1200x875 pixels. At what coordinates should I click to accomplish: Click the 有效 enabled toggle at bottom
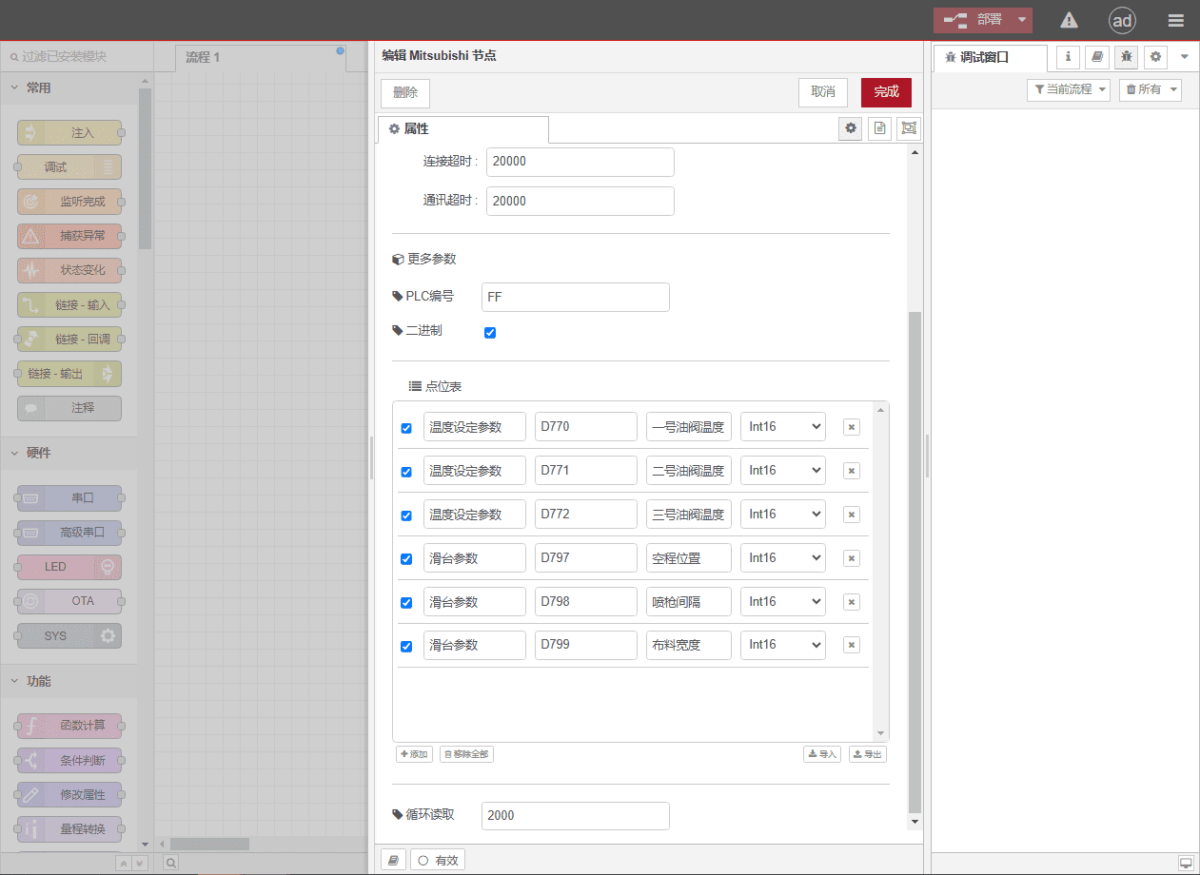coord(437,859)
